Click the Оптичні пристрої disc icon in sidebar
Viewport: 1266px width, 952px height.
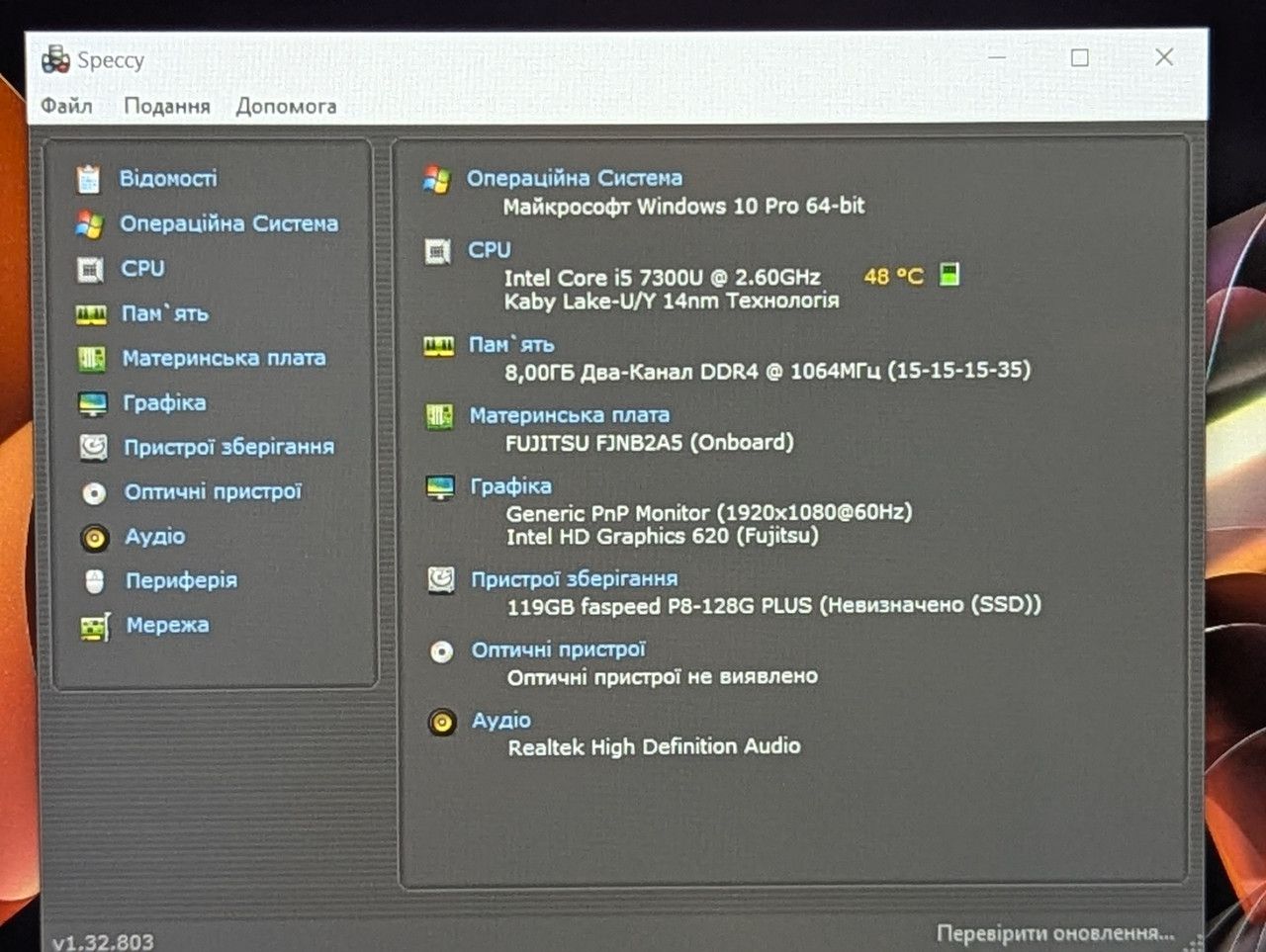(94, 492)
